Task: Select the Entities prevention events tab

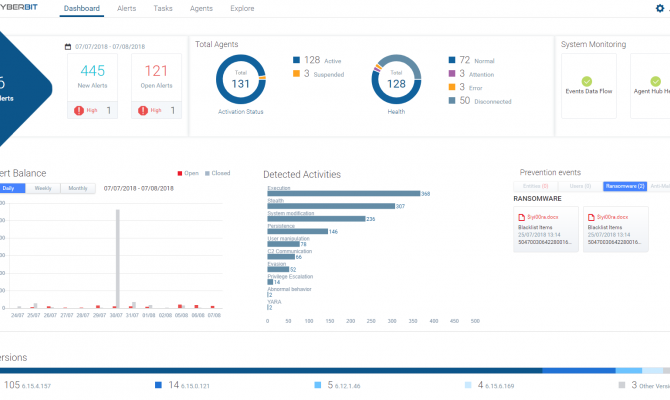Action: coord(535,186)
